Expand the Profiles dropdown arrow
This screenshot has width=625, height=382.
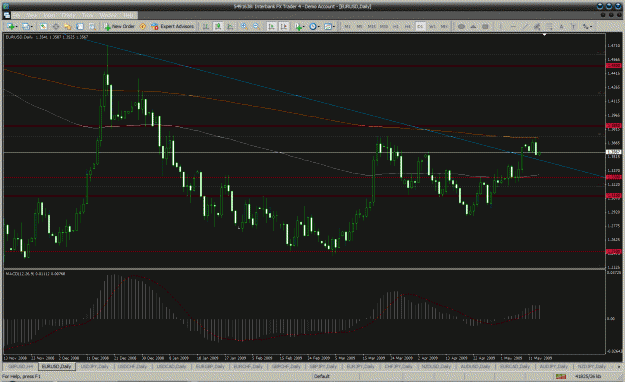[x=32, y=27]
